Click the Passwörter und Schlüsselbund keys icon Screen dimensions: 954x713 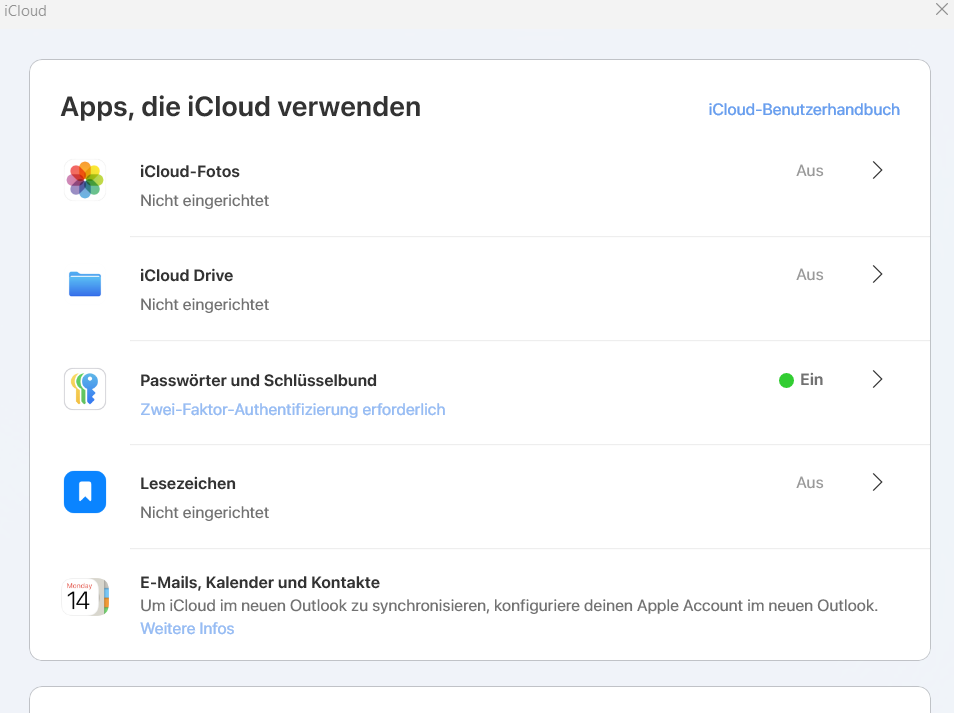pos(85,389)
